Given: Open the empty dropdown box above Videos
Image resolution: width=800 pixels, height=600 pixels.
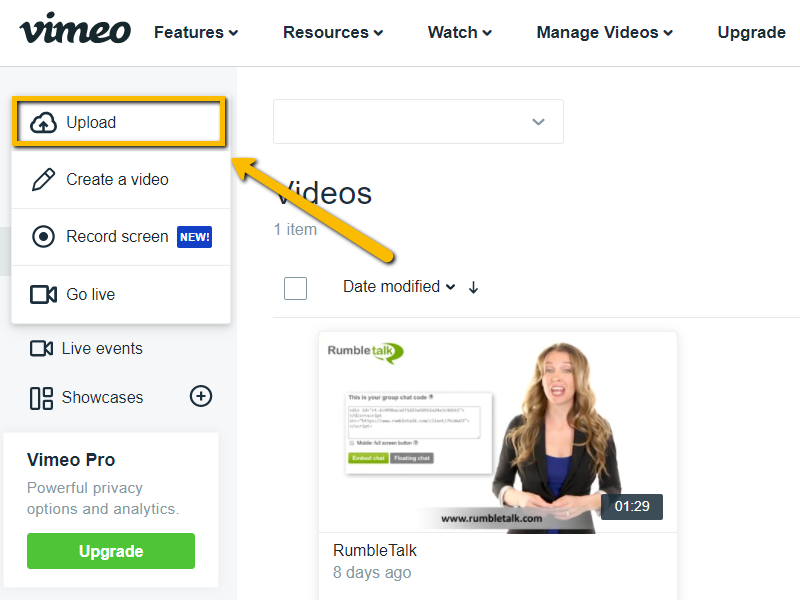Looking at the screenshot, I should [418, 121].
